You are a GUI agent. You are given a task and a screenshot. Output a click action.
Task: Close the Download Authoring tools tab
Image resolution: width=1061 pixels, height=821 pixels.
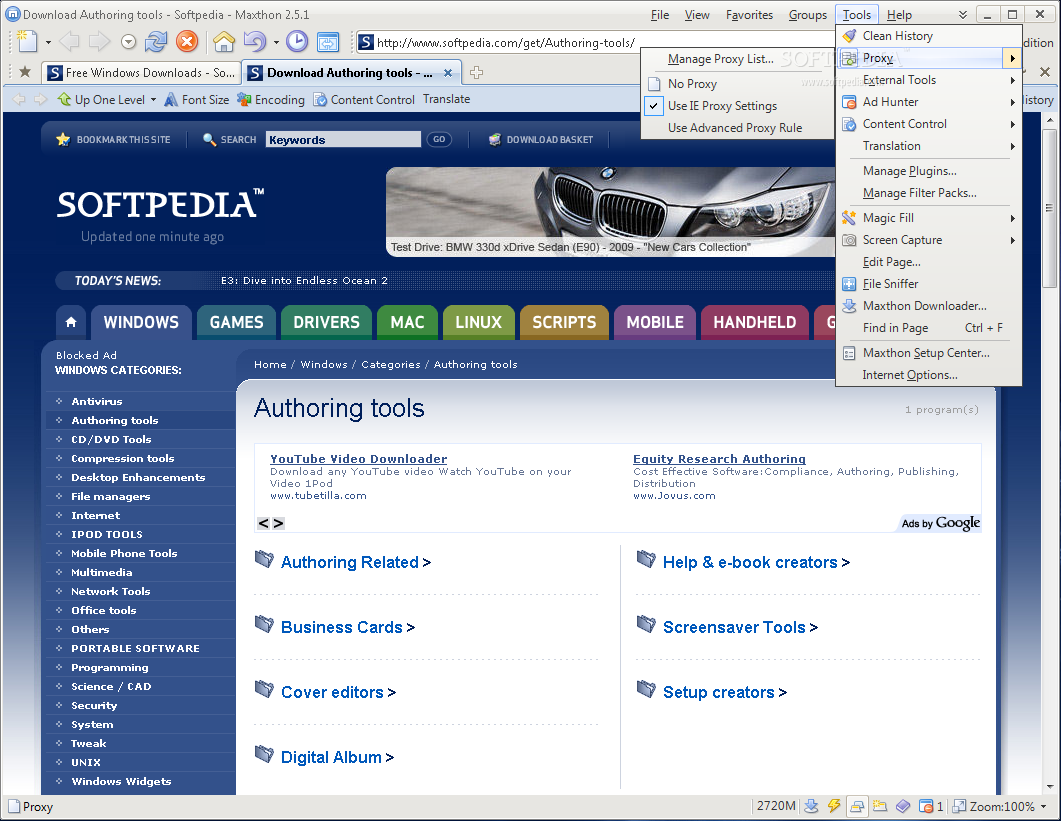coord(448,72)
